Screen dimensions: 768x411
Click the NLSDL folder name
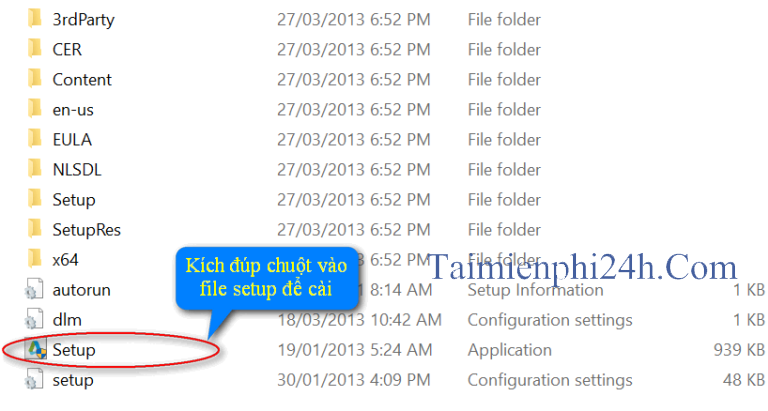[77, 169]
